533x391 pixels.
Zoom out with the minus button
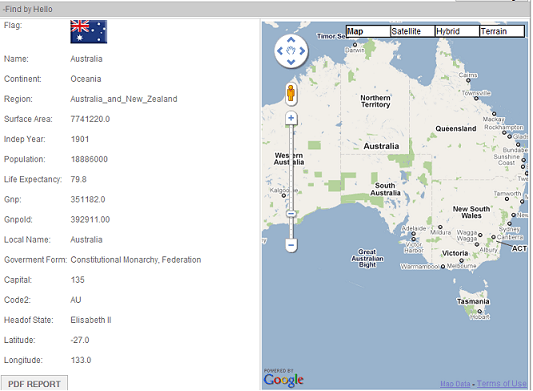pyautogui.click(x=291, y=245)
